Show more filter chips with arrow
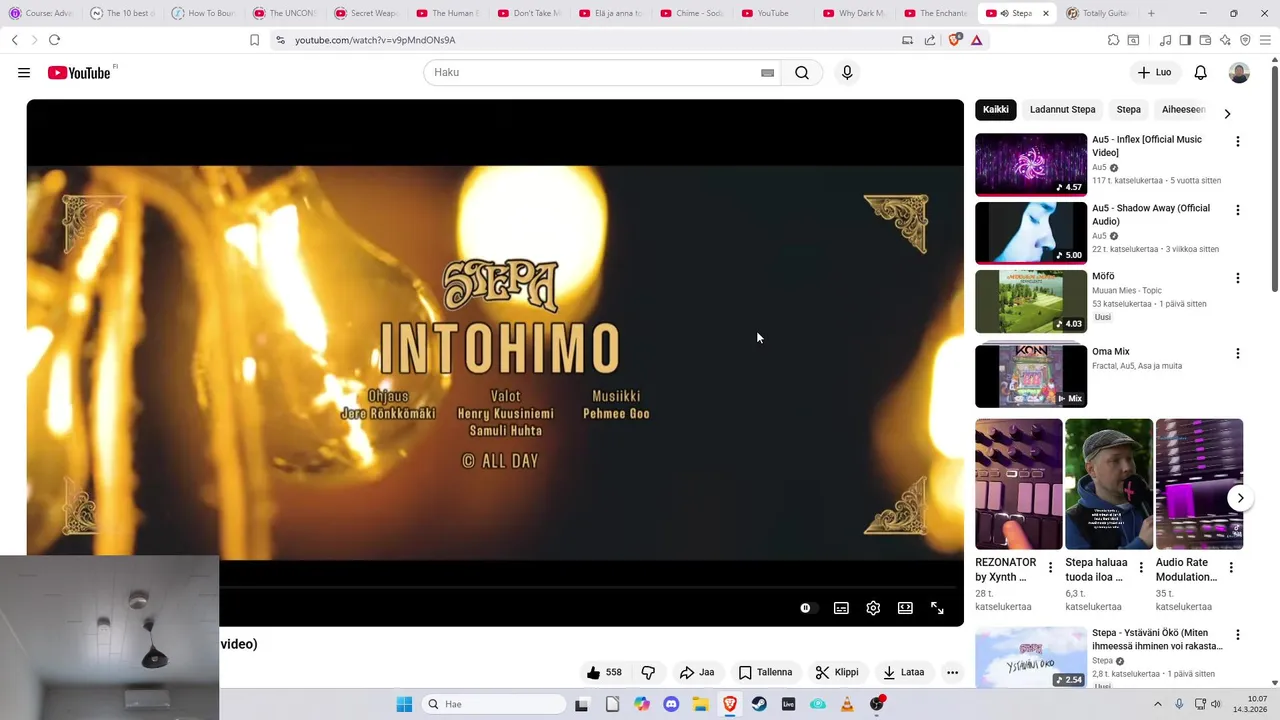This screenshot has height=720, width=1280. pos(1227,113)
